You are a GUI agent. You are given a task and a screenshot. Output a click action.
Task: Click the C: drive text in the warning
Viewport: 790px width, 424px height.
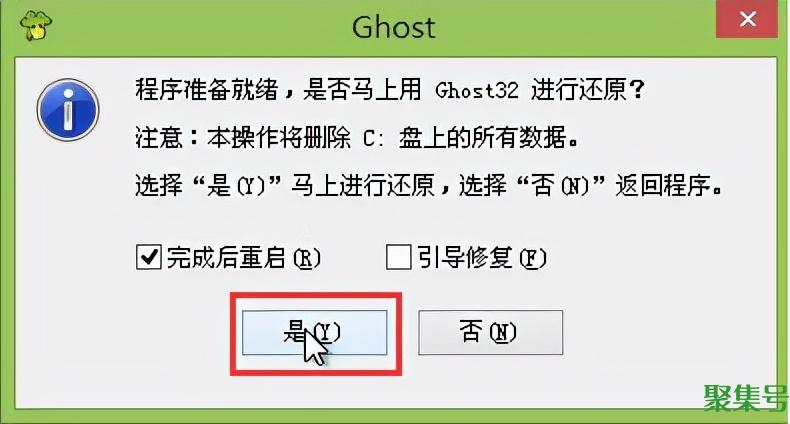coord(374,138)
